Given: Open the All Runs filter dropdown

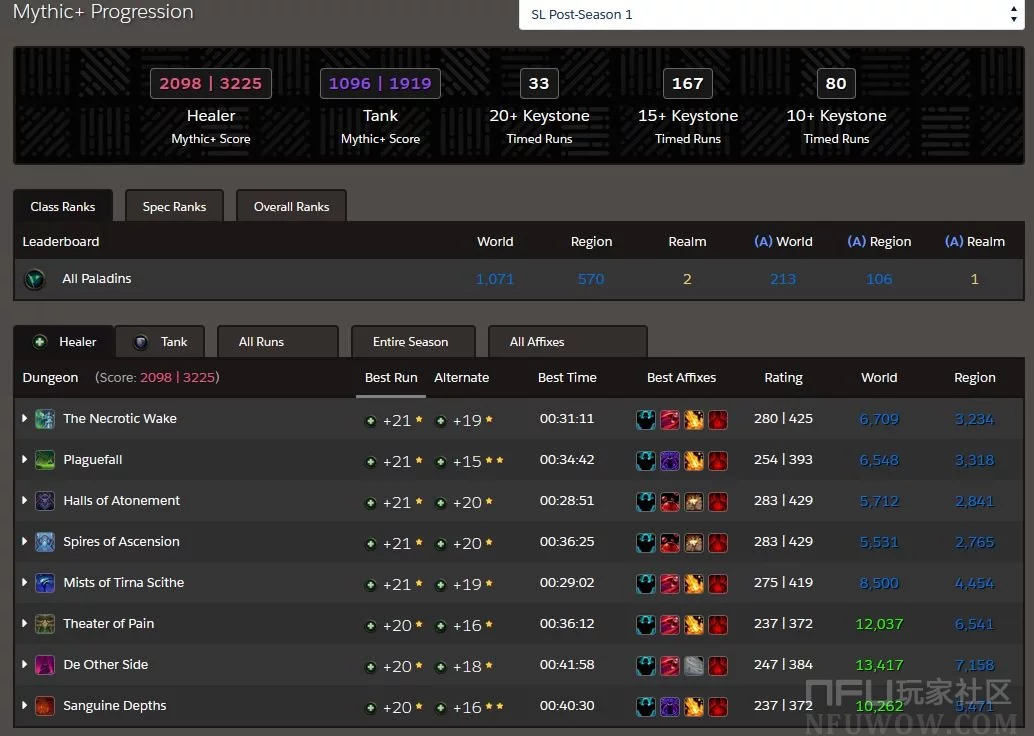Looking at the screenshot, I should coord(277,342).
